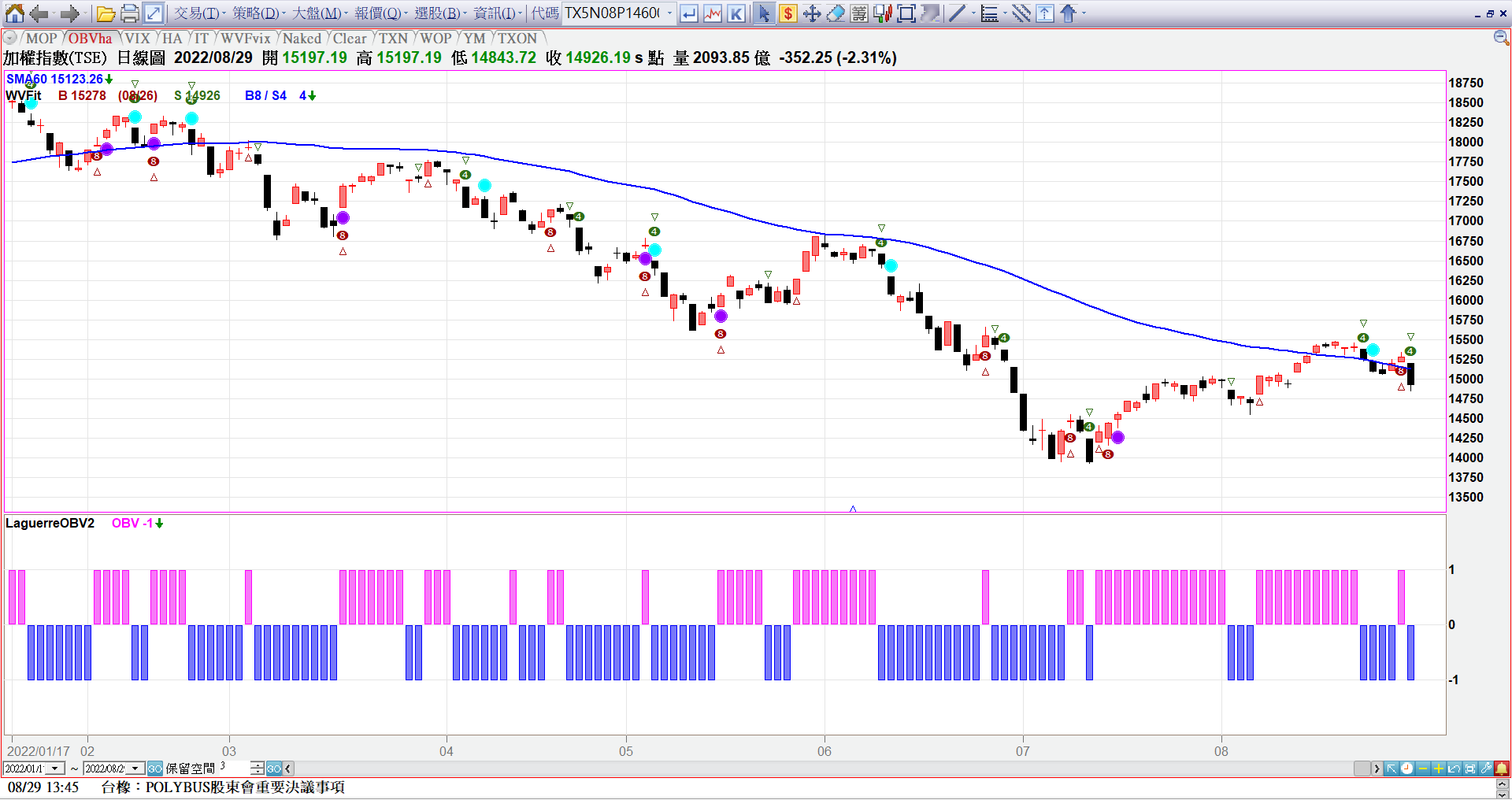Open the candlestick style icon
This screenshot has height=800, width=1512.
coord(883,13)
